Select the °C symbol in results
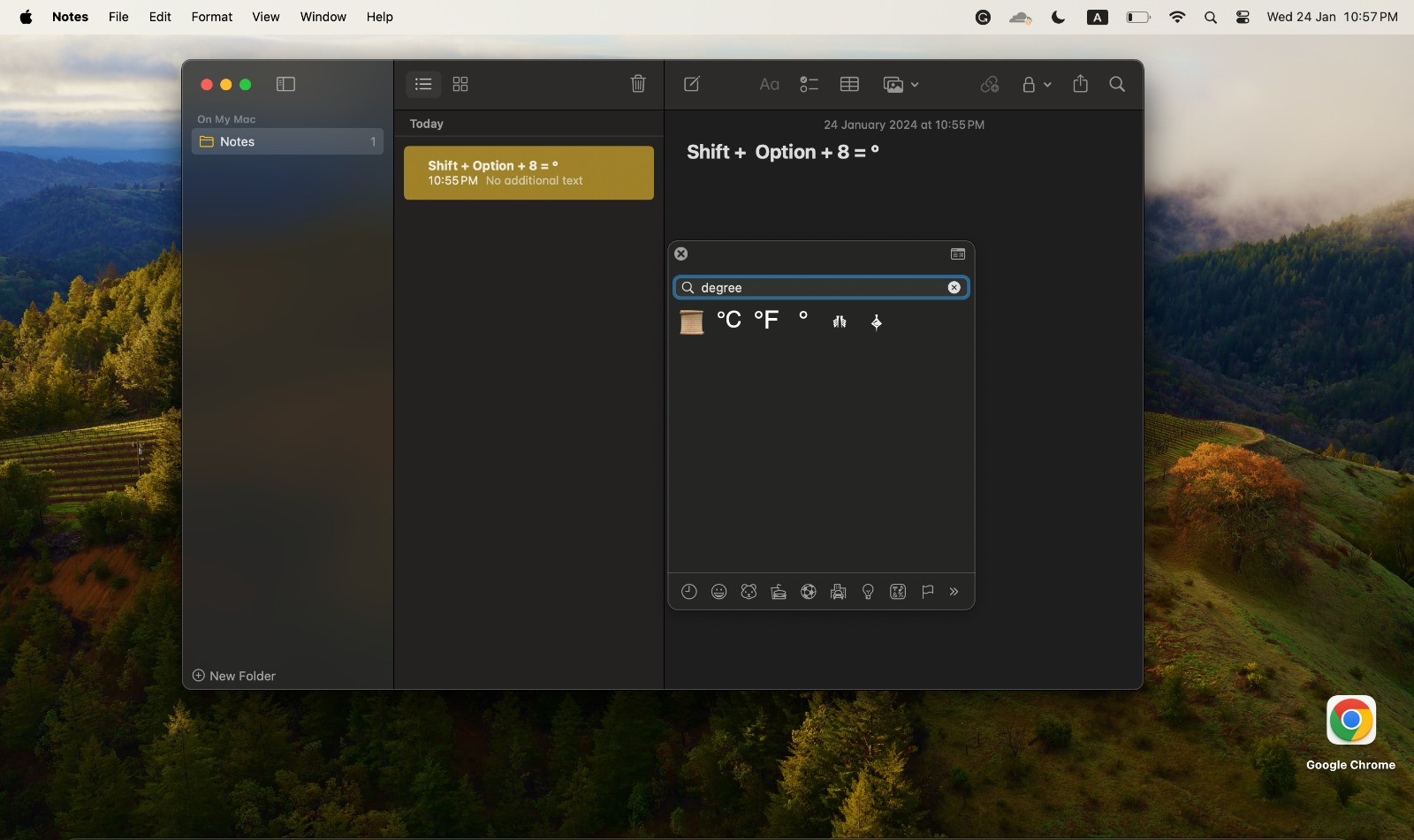 (x=729, y=321)
